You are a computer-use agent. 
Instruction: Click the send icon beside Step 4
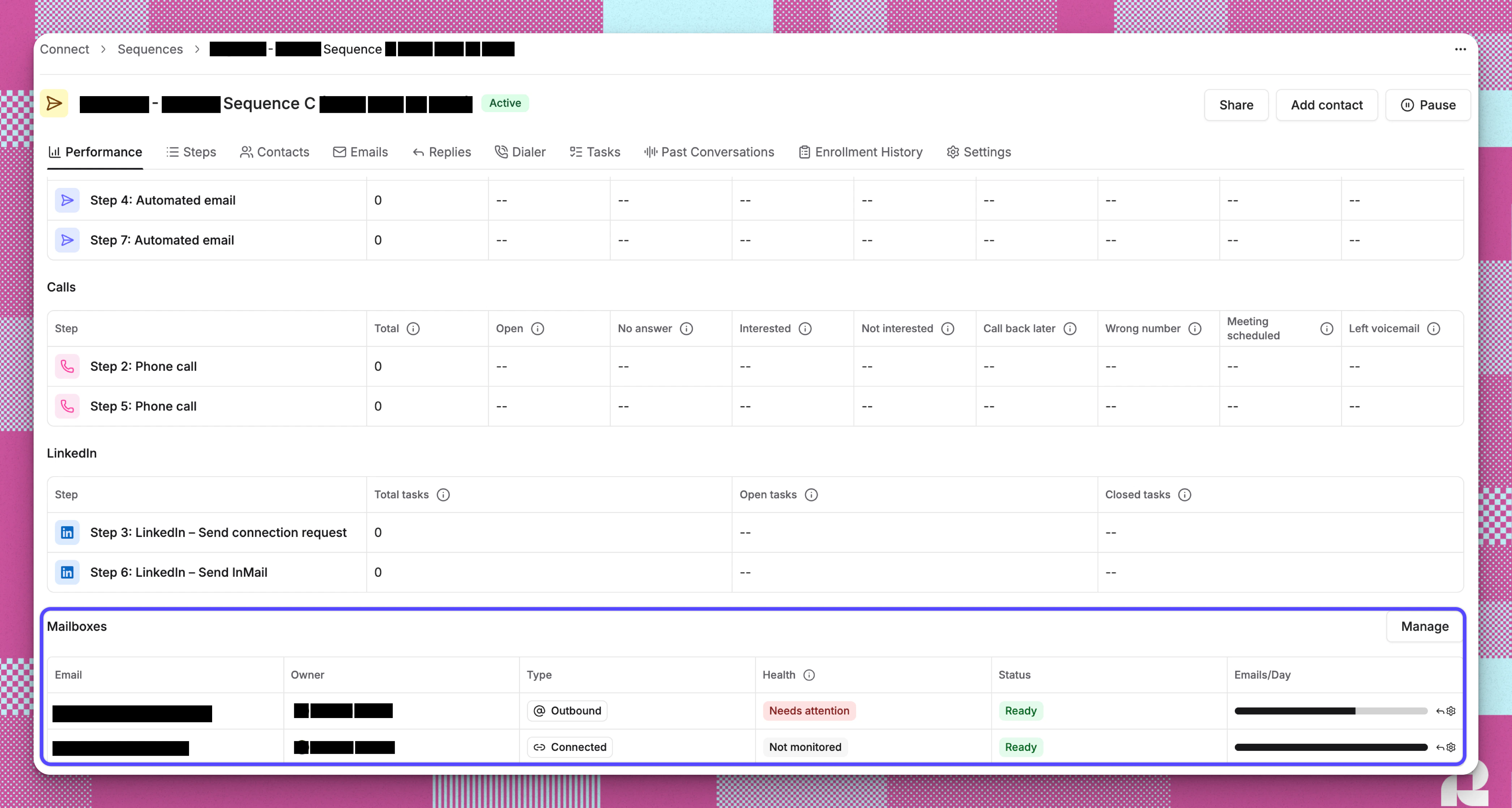68,200
